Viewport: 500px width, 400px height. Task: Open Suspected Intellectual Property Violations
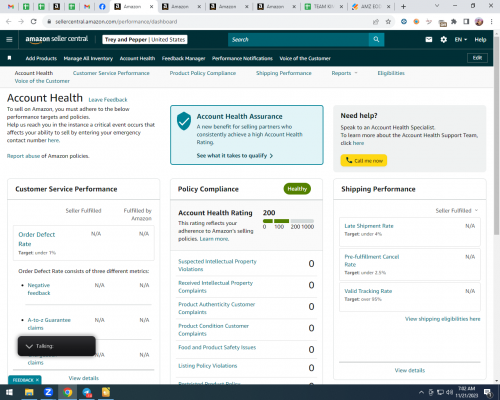pyautogui.click(x=217, y=265)
